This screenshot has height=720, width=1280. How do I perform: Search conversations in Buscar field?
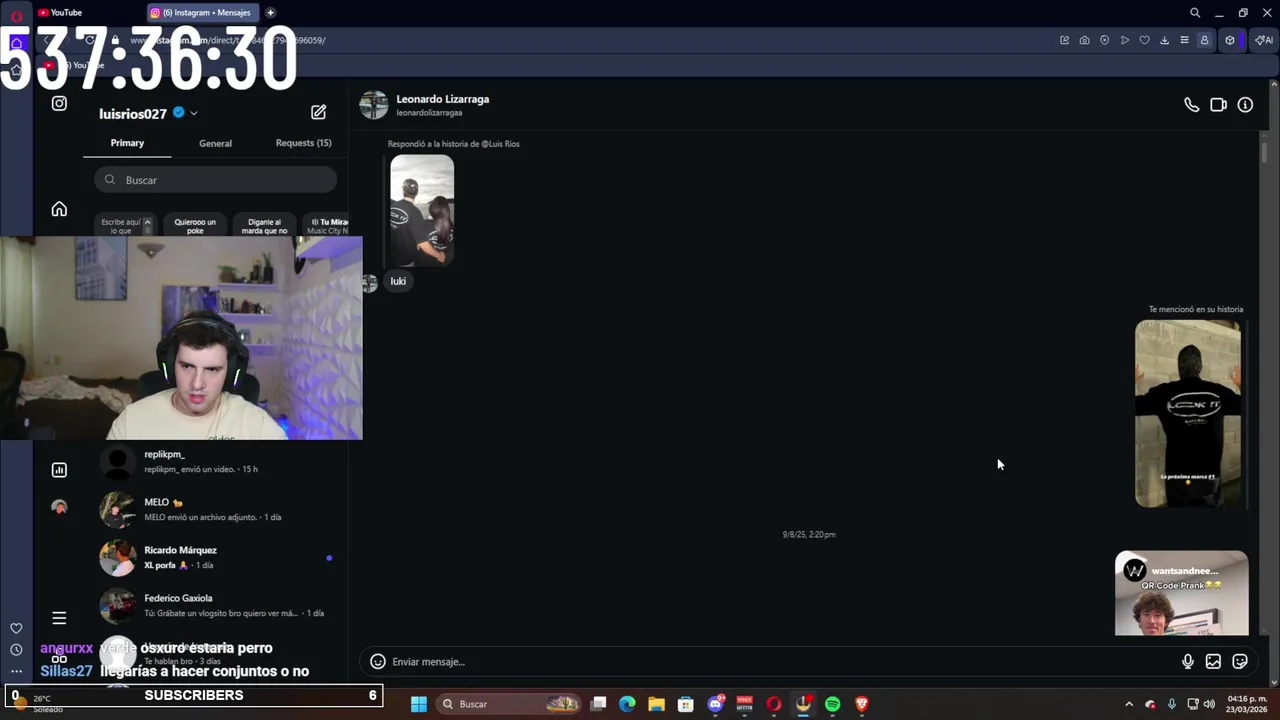pyautogui.click(x=216, y=180)
